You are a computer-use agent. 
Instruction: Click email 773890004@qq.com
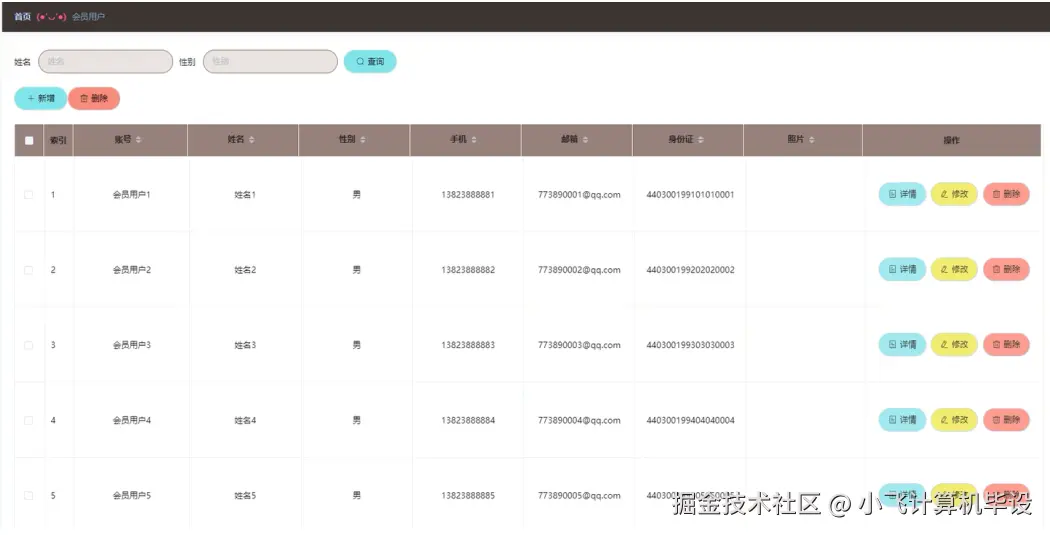coord(579,421)
